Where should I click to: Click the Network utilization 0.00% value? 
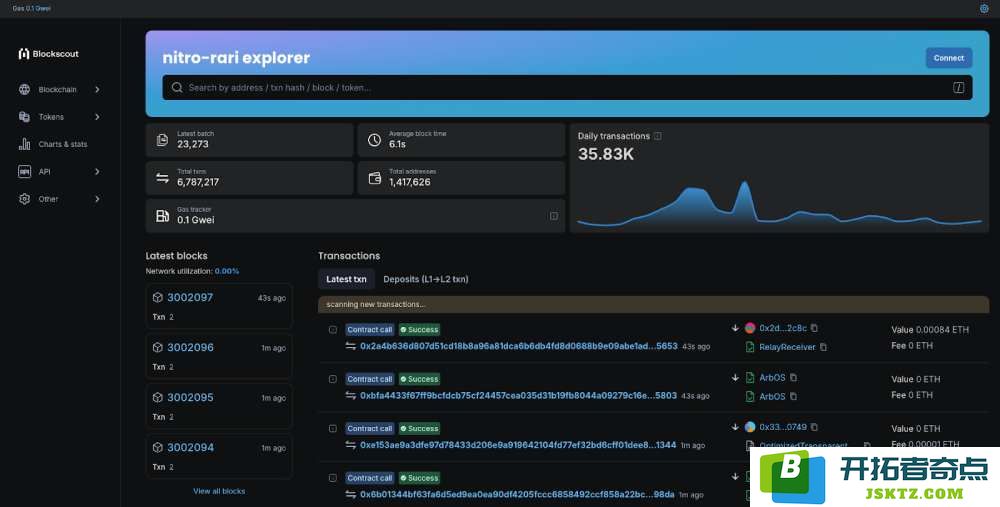pyautogui.click(x=227, y=271)
